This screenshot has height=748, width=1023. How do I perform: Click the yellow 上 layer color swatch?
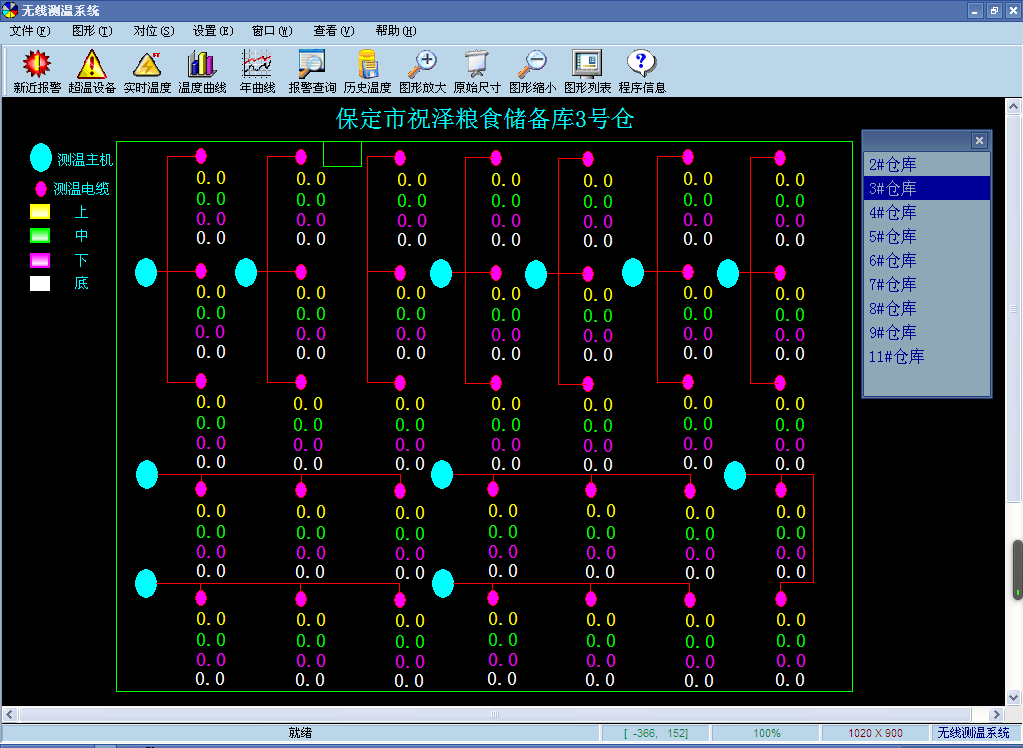pyautogui.click(x=40, y=211)
